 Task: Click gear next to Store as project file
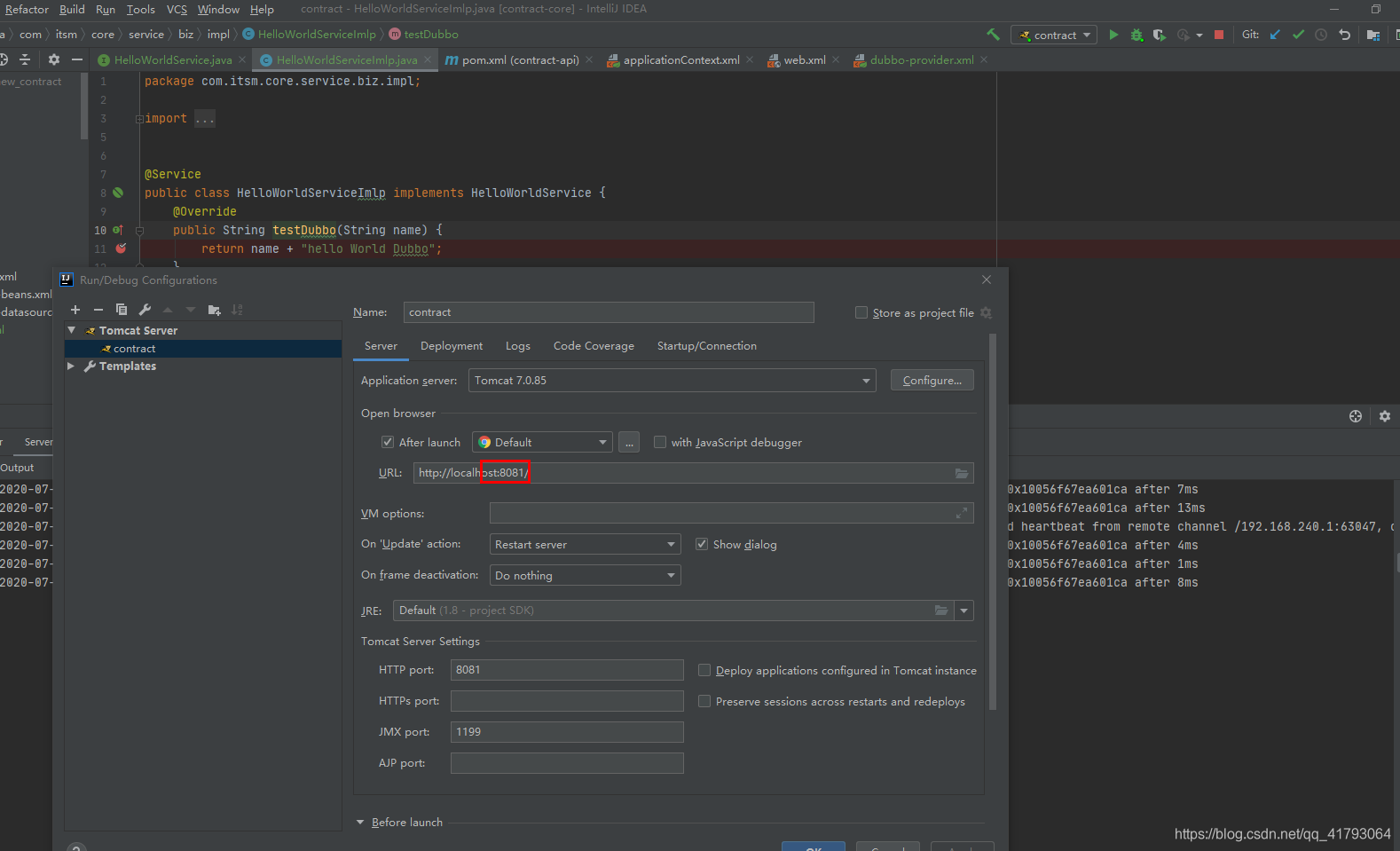pos(986,312)
